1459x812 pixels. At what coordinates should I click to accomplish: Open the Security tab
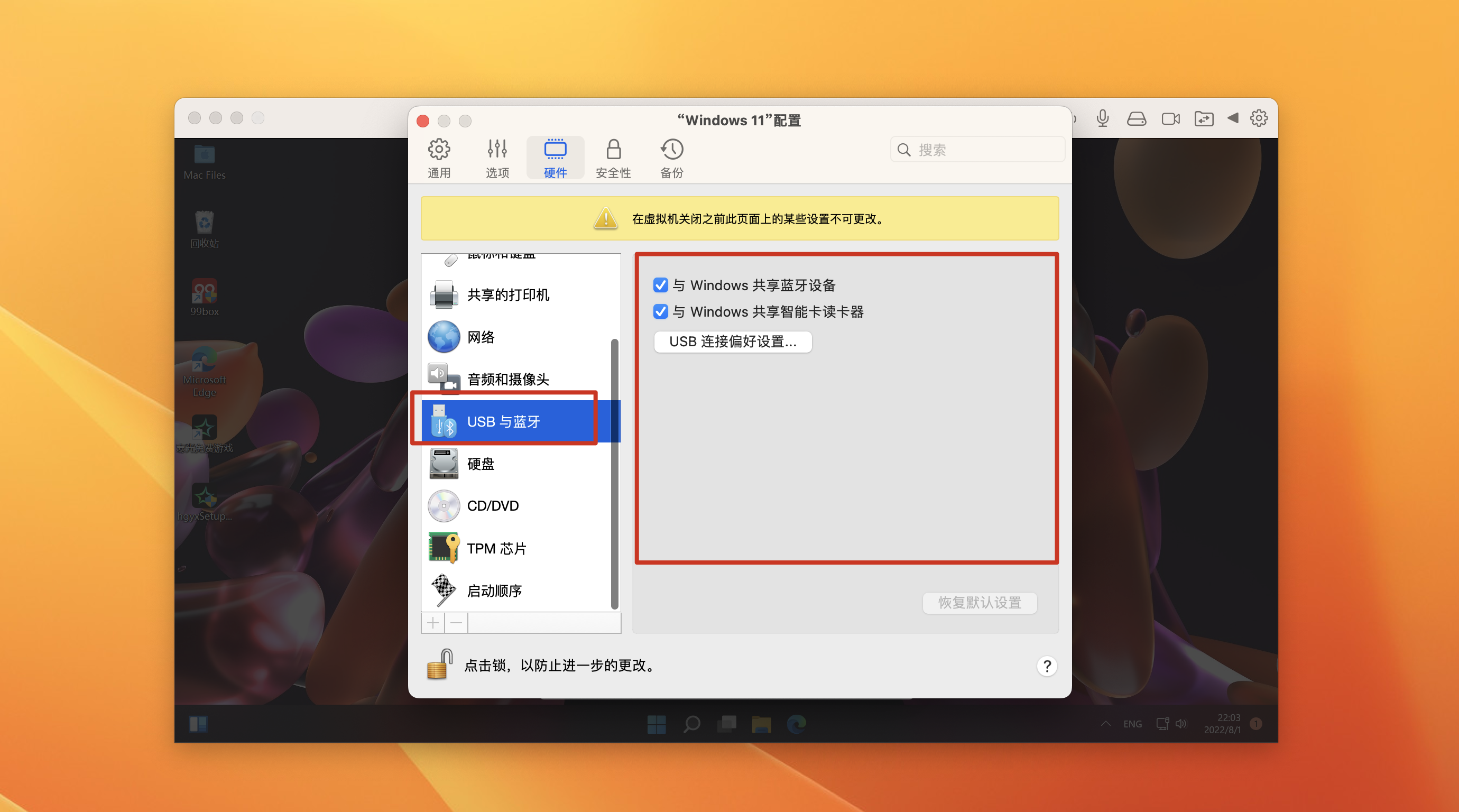coord(613,158)
